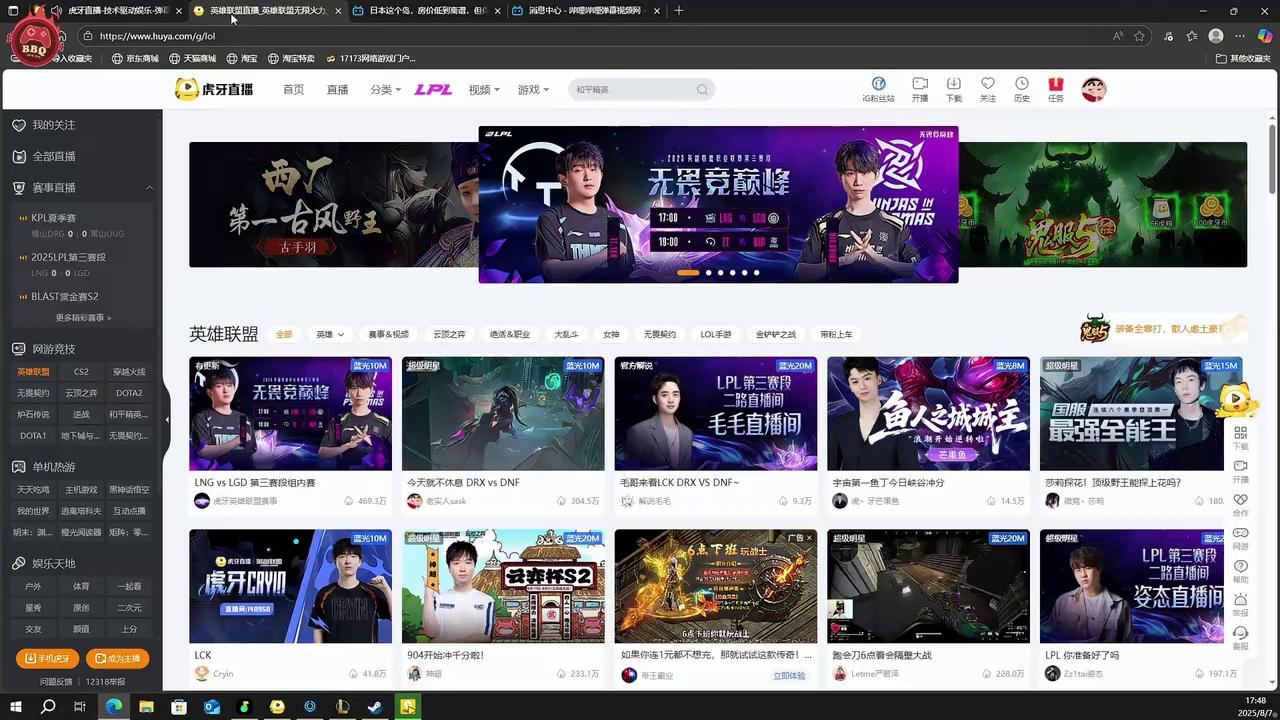Open the File Explorer taskbar icon
The image size is (1280, 720).
pos(146,707)
